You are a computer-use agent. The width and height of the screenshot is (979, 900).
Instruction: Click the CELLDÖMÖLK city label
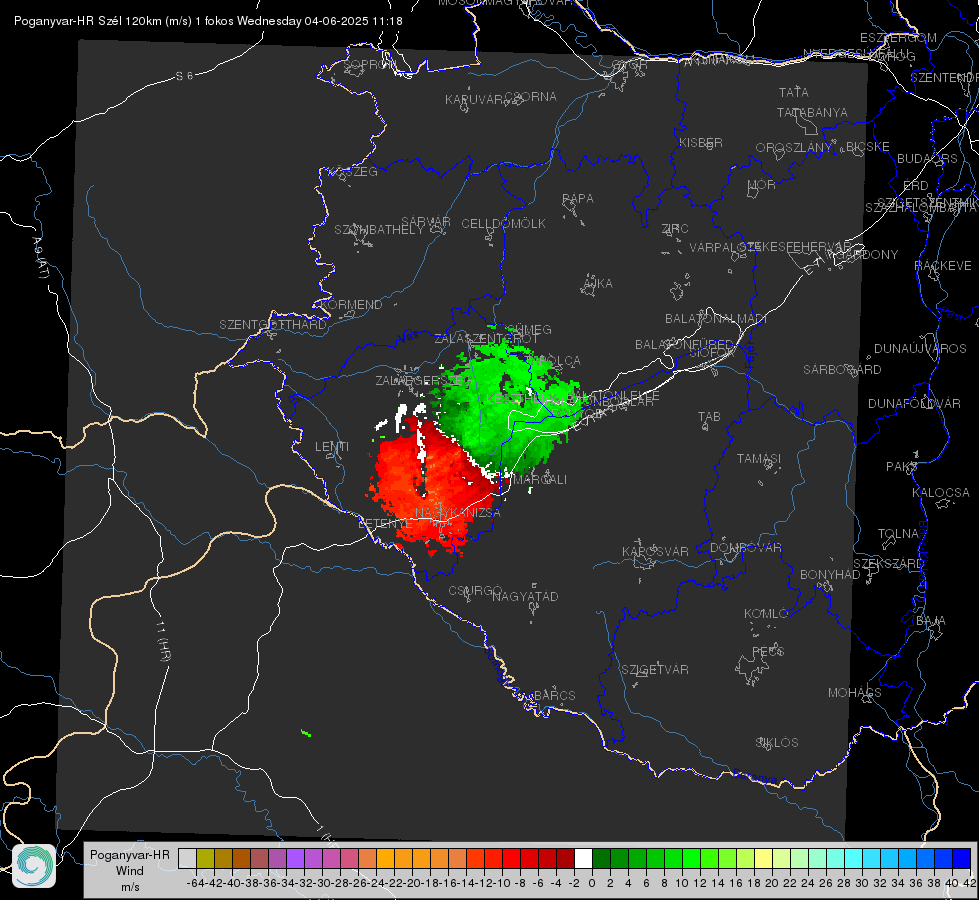pyautogui.click(x=503, y=224)
